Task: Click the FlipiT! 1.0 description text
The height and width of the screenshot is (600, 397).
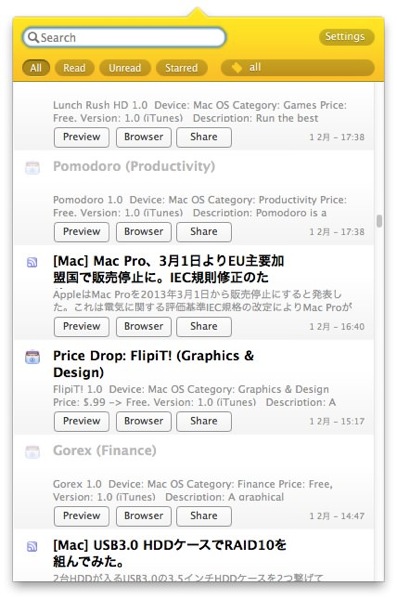Action: tap(194, 396)
